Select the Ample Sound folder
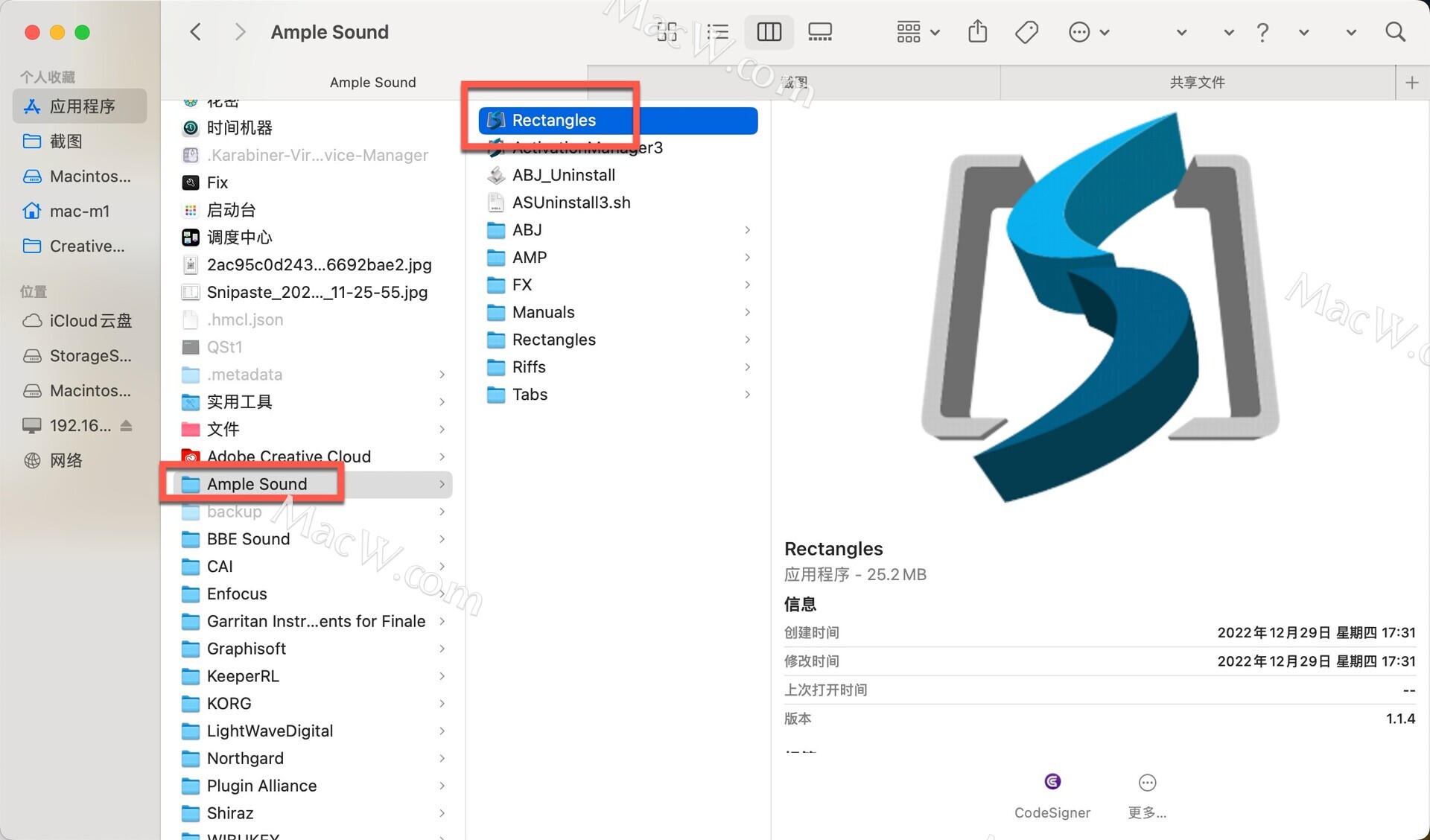 coord(314,484)
